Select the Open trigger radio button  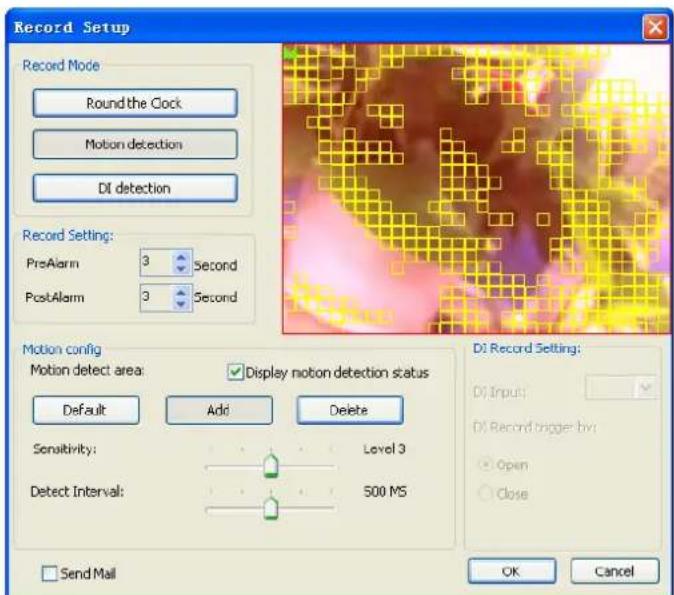pos(485,465)
